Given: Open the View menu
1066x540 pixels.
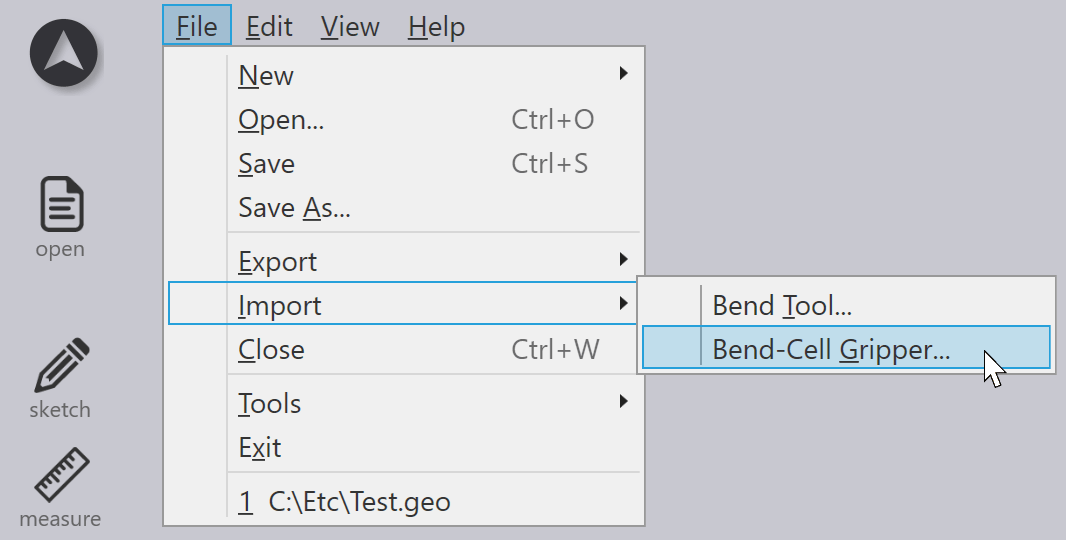Looking at the screenshot, I should point(350,26).
